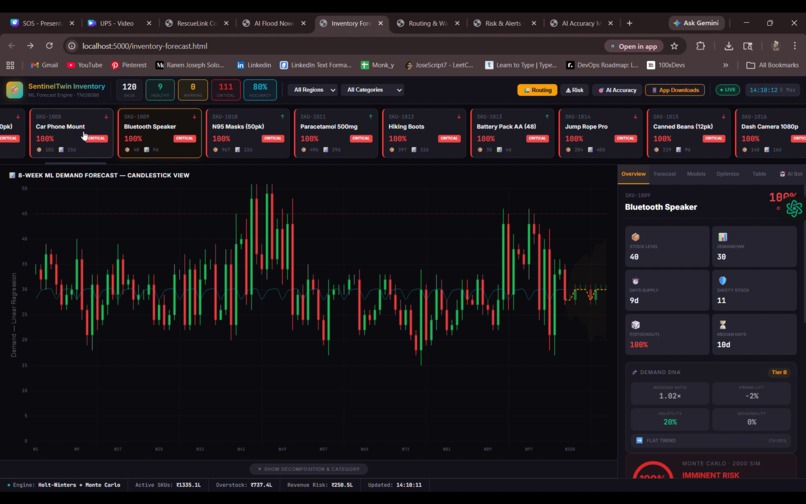Toggle the LIVE status indicator
The height and width of the screenshot is (504, 806).
pos(727,90)
